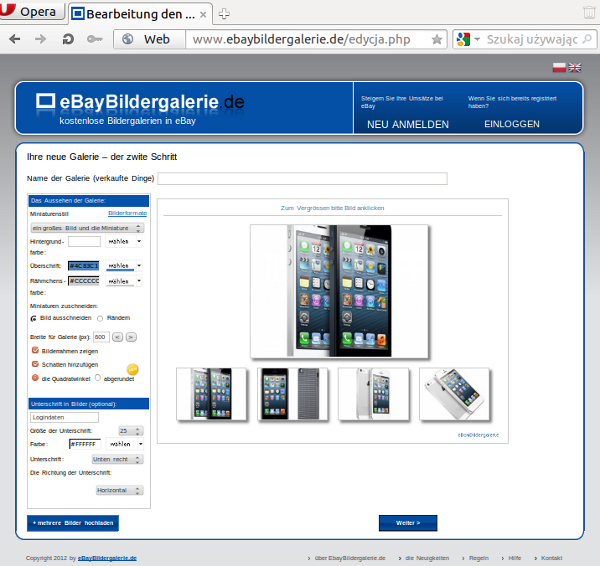Click the Logindaten caption text field
This screenshot has width=600, height=566.
(64, 418)
